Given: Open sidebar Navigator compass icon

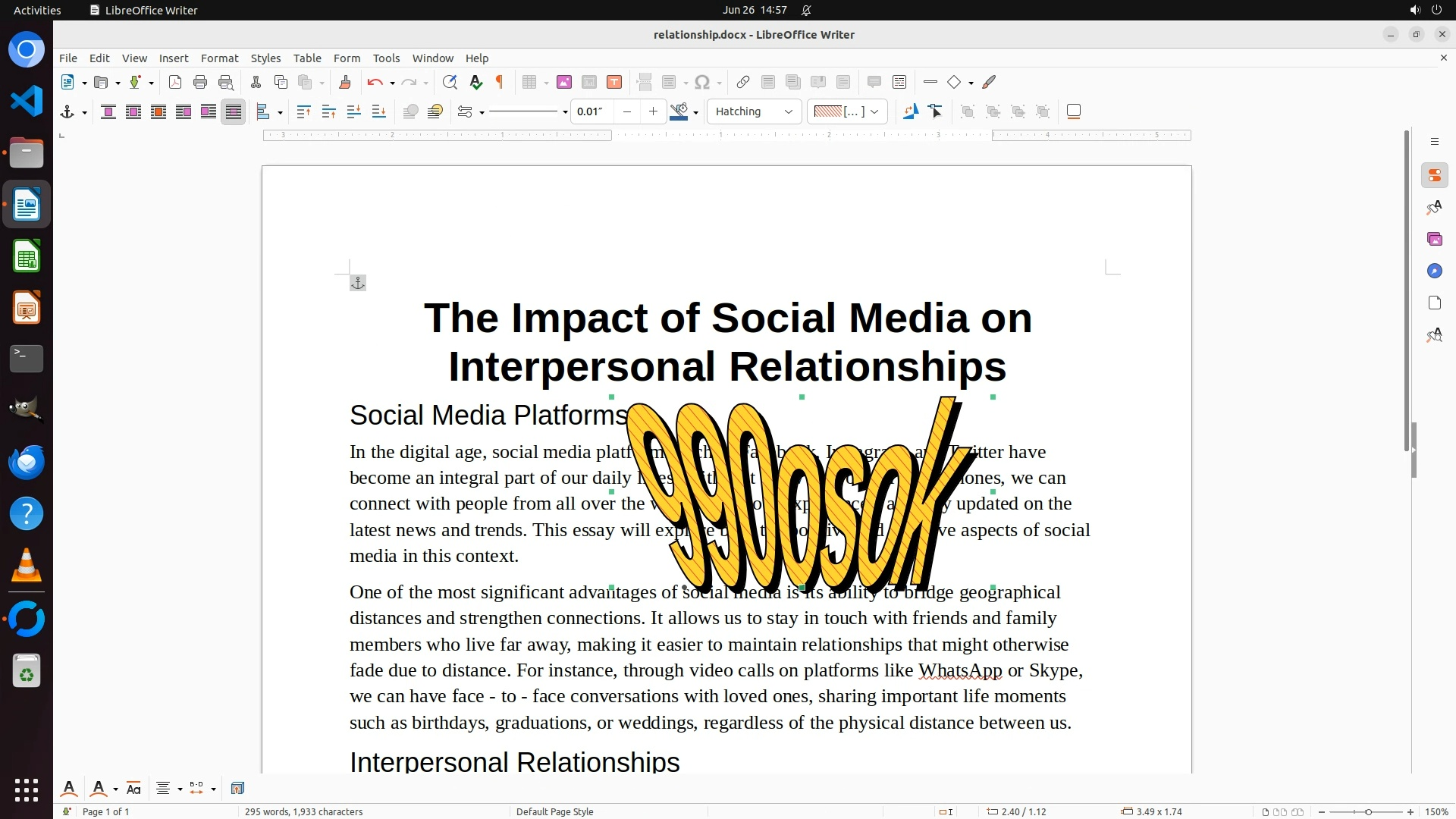Looking at the screenshot, I should (1434, 271).
